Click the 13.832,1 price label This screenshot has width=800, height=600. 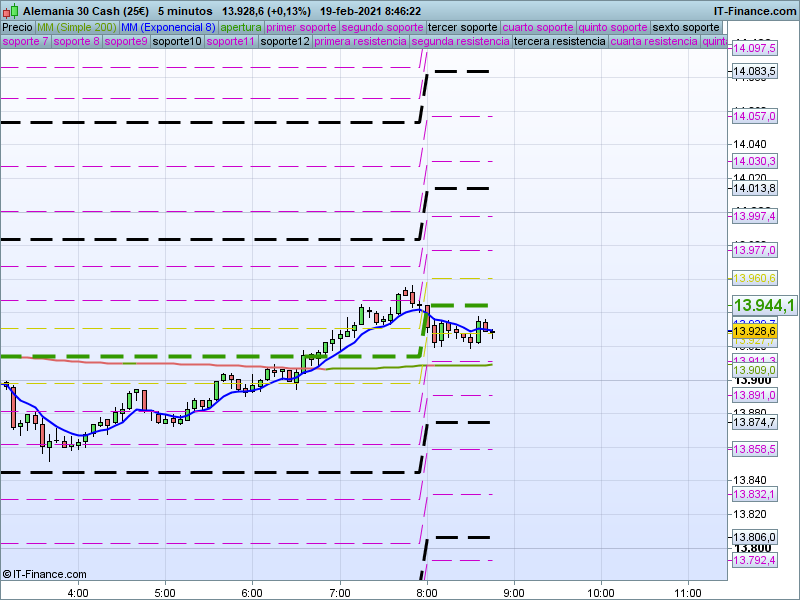(x=754, y=494)
